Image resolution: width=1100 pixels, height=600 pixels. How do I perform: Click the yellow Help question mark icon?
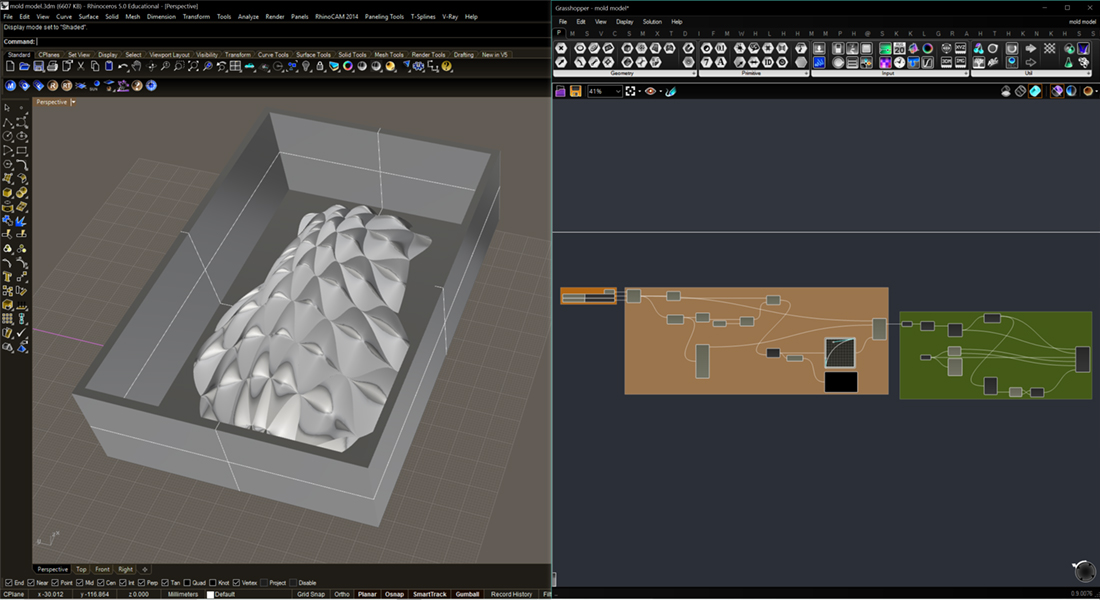(x=446, y=66)
